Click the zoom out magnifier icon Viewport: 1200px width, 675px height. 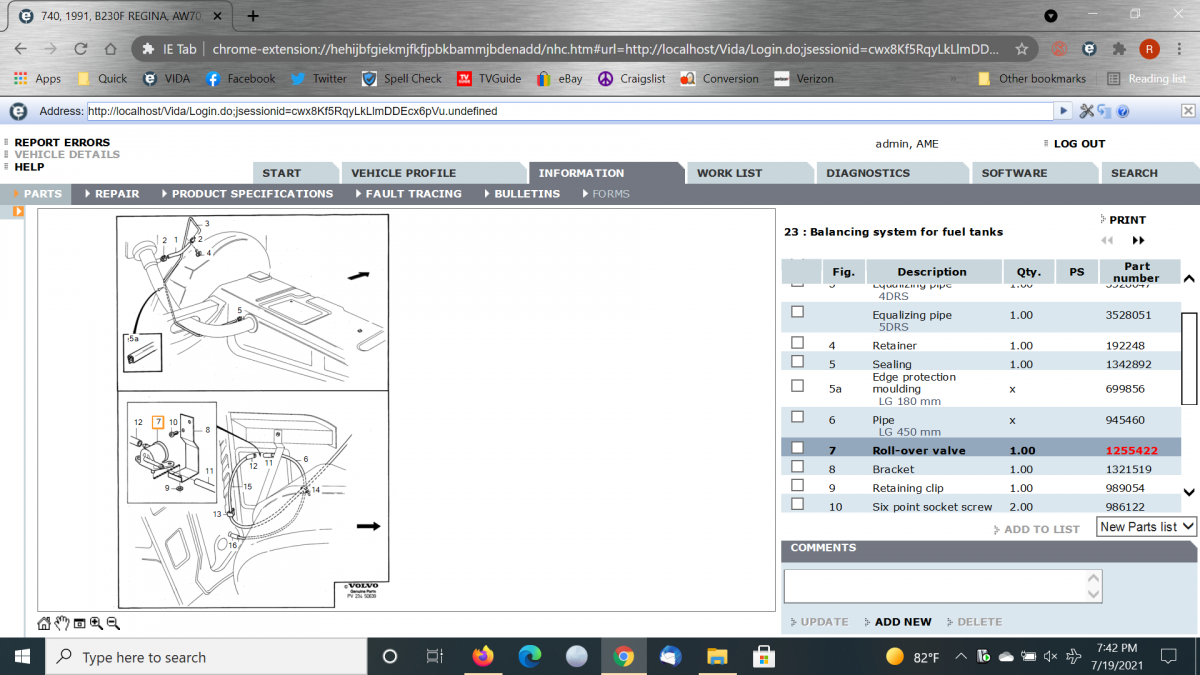(113, 623)
